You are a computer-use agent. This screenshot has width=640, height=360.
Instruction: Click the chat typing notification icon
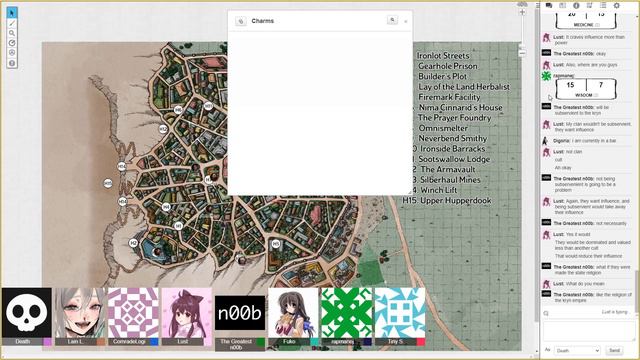pos(546,313)
